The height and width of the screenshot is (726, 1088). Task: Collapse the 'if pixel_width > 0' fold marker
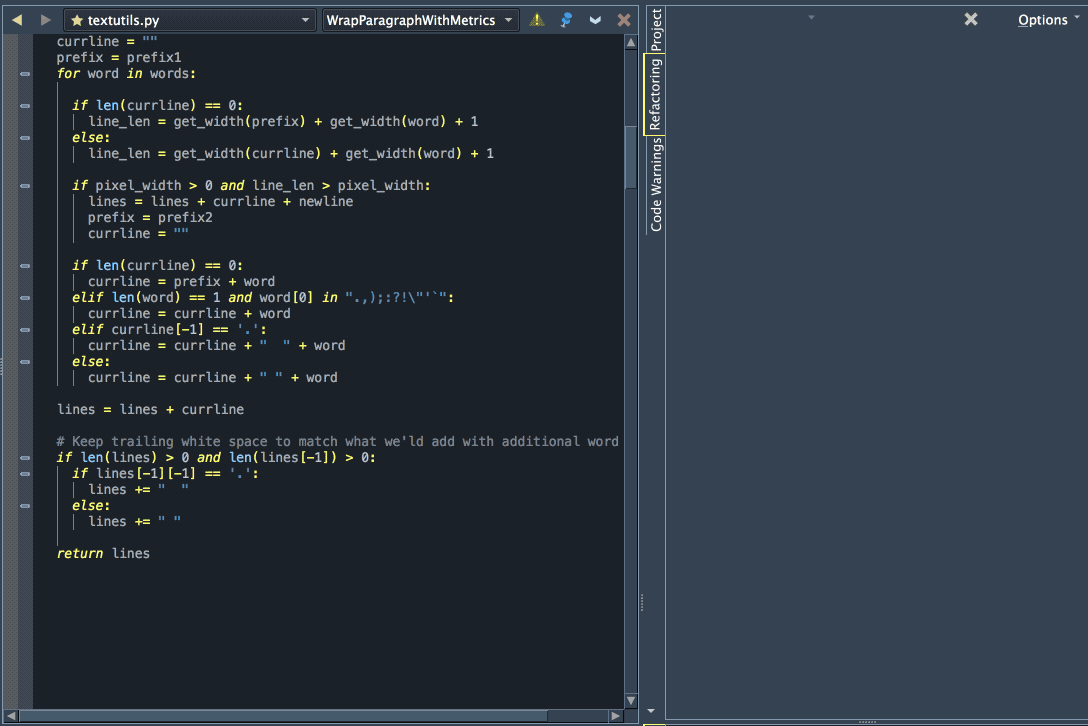[x=25, y=186]
